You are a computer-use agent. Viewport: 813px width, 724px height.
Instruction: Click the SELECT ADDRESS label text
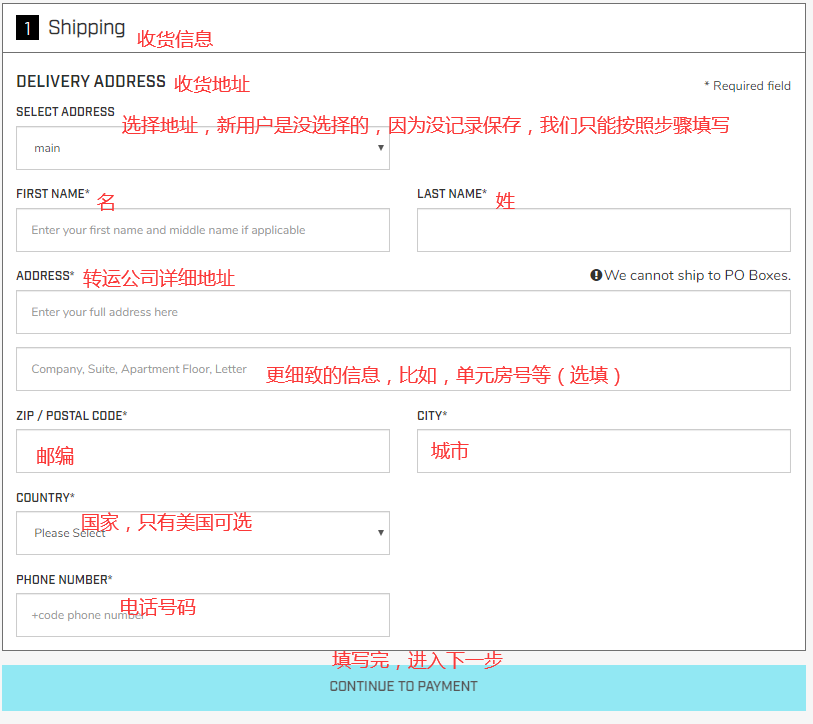(x=65, y=112)
